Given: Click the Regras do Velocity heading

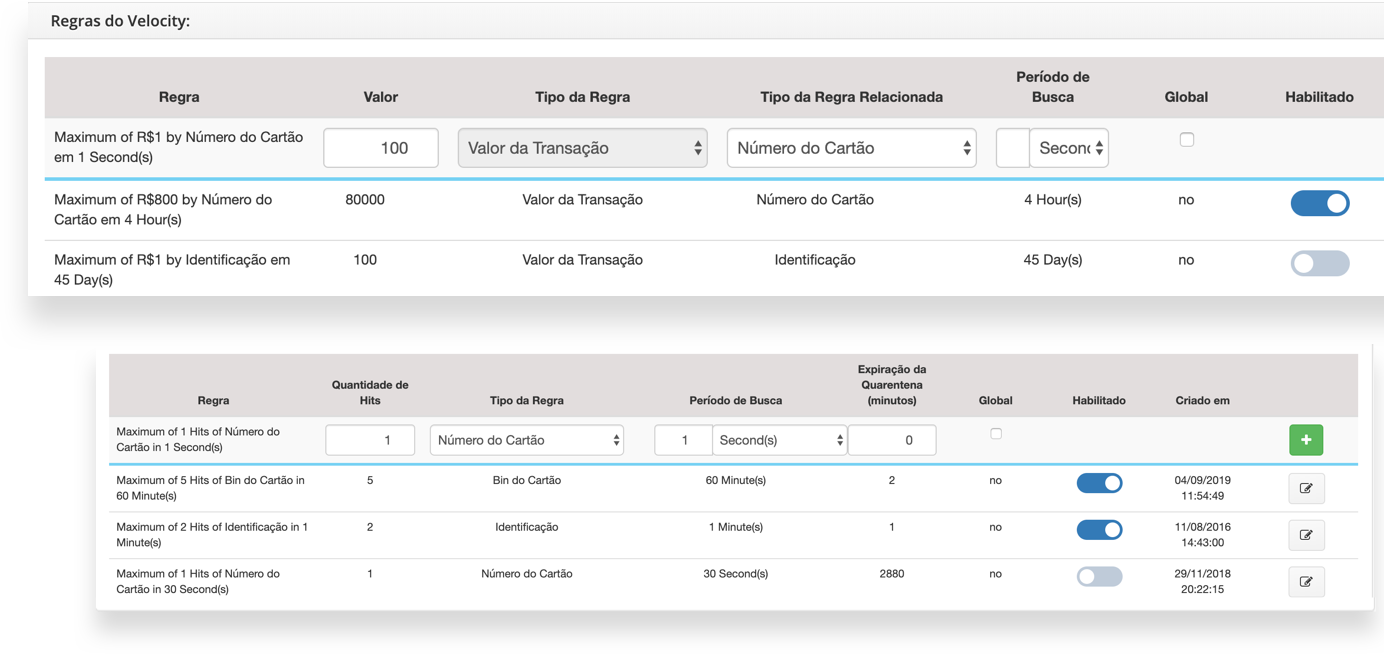Looking at the screenshot, I should point(120,21).
